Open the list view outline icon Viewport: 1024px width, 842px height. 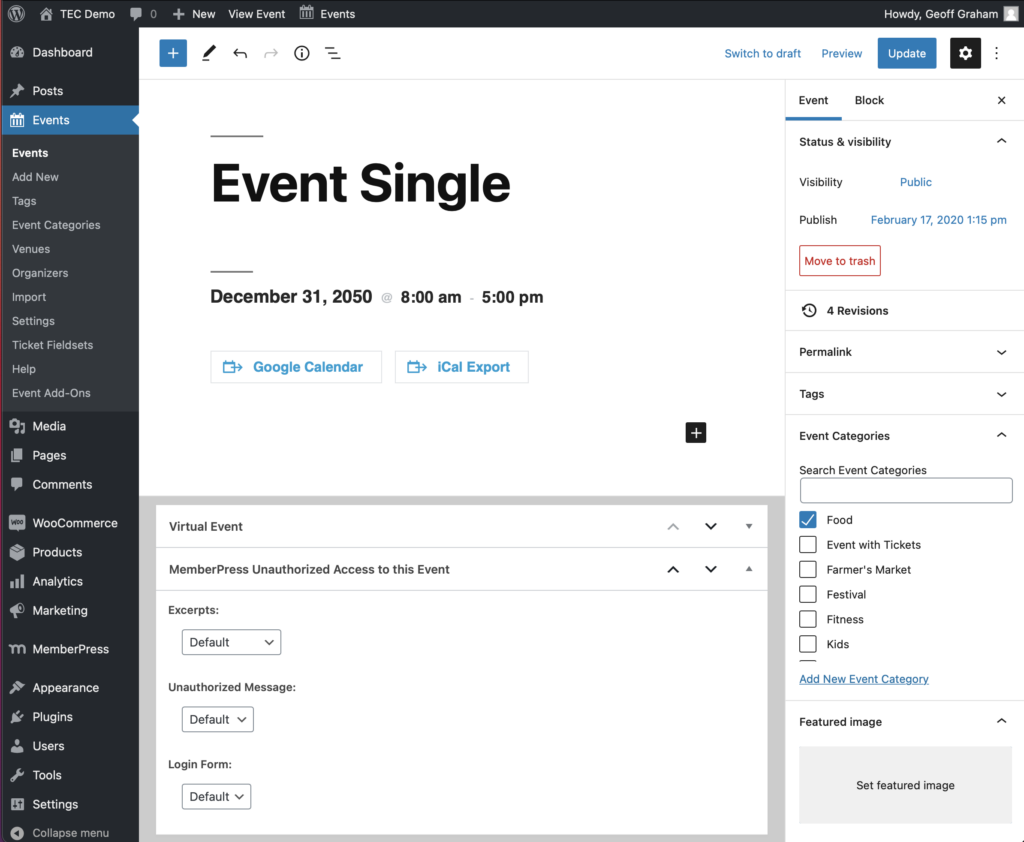[x=332, y=53]
